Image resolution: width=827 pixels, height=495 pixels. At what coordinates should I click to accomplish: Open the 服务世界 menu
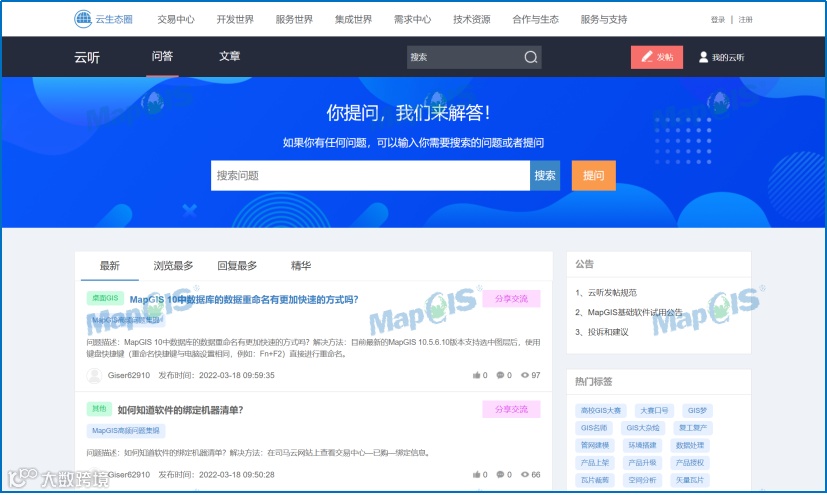(294, 20)
